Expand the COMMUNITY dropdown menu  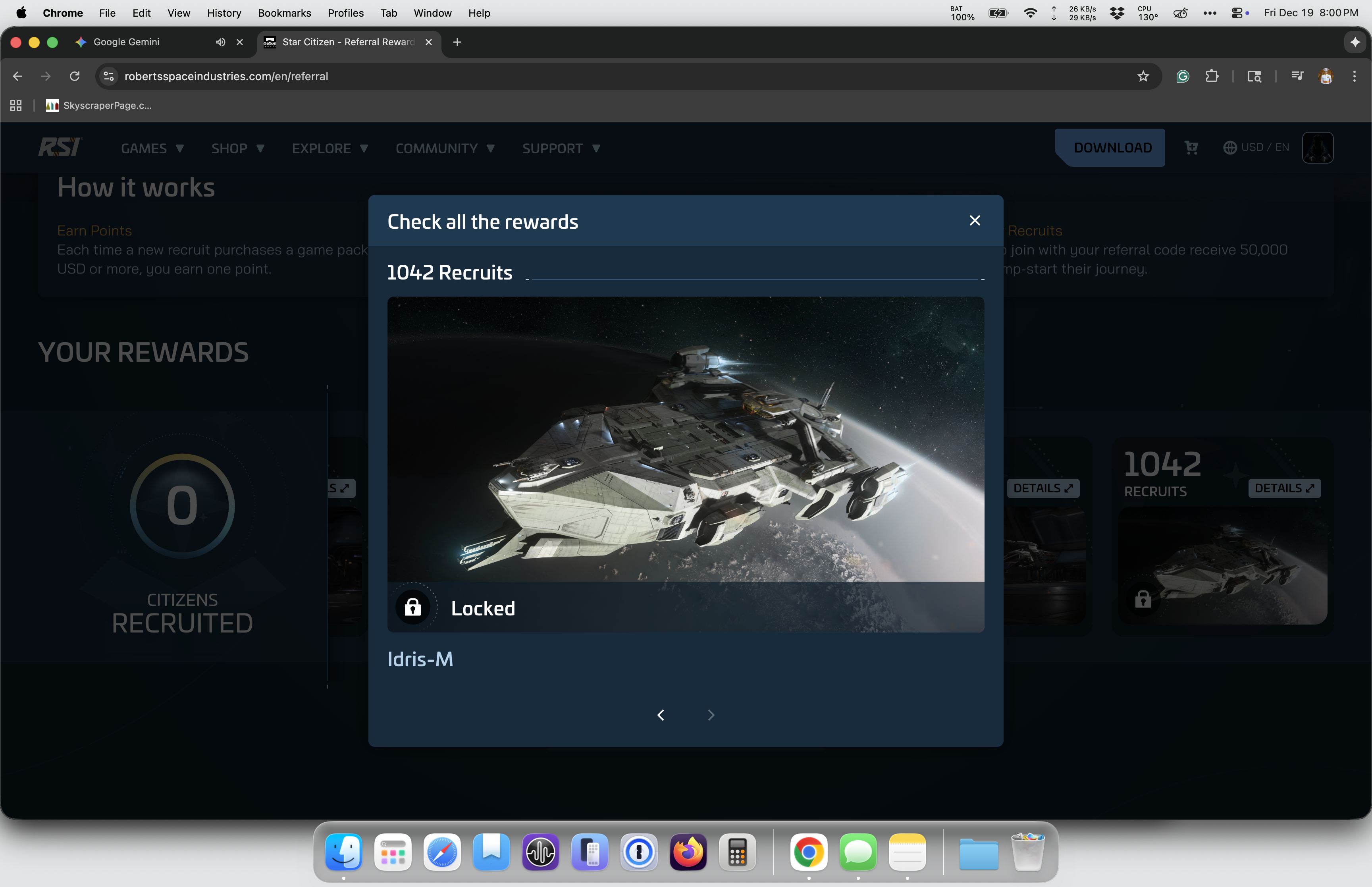pyautogui.click(x=445, y=148)
